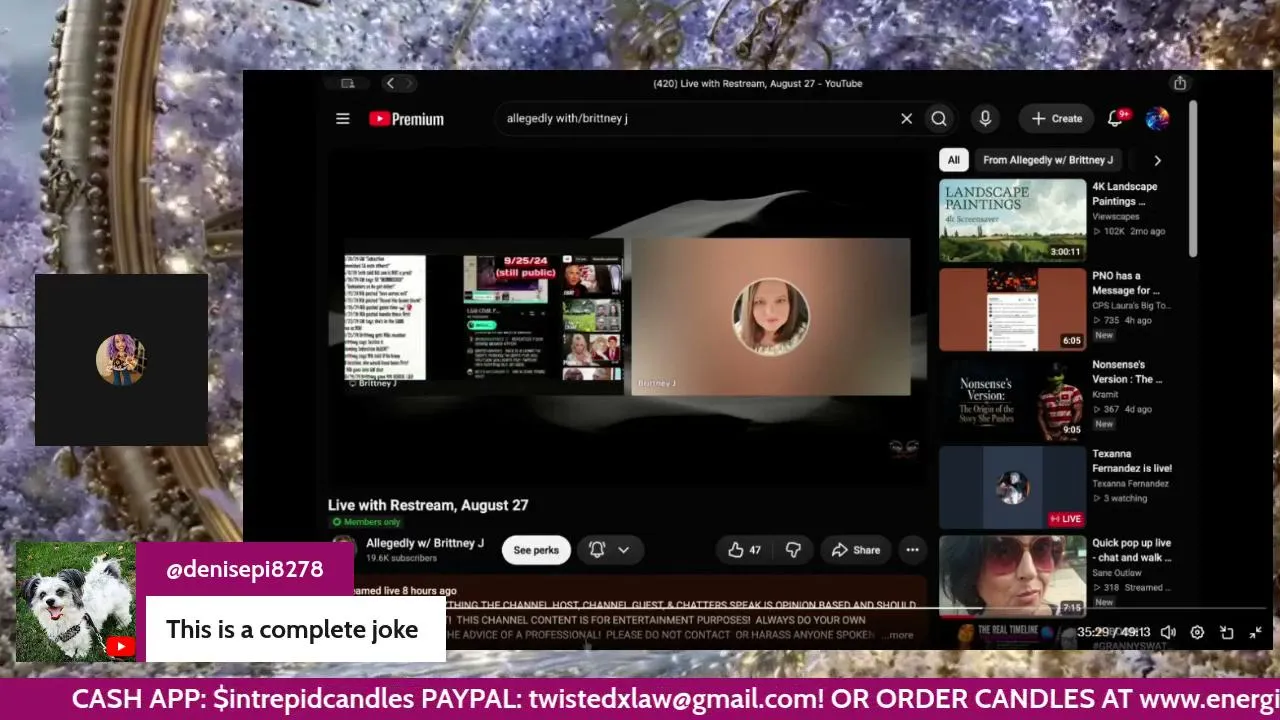Image resolution: width=1280 pixels, height=720 pixels.
Task: Open the PNO has a Message video thumbnail
Action: tap(1012, 309)
